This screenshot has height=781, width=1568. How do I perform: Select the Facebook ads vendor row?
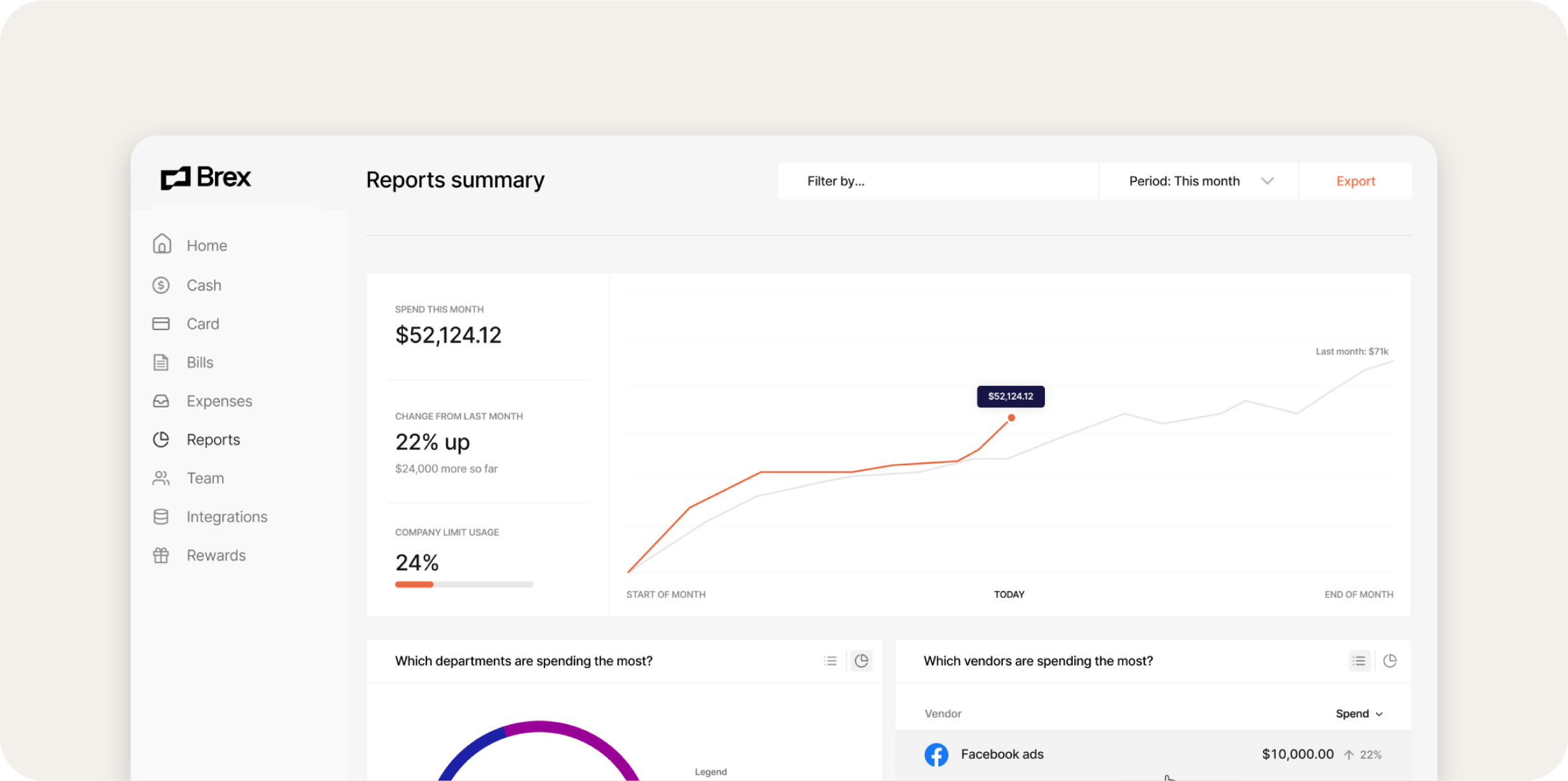point(1153,754)
